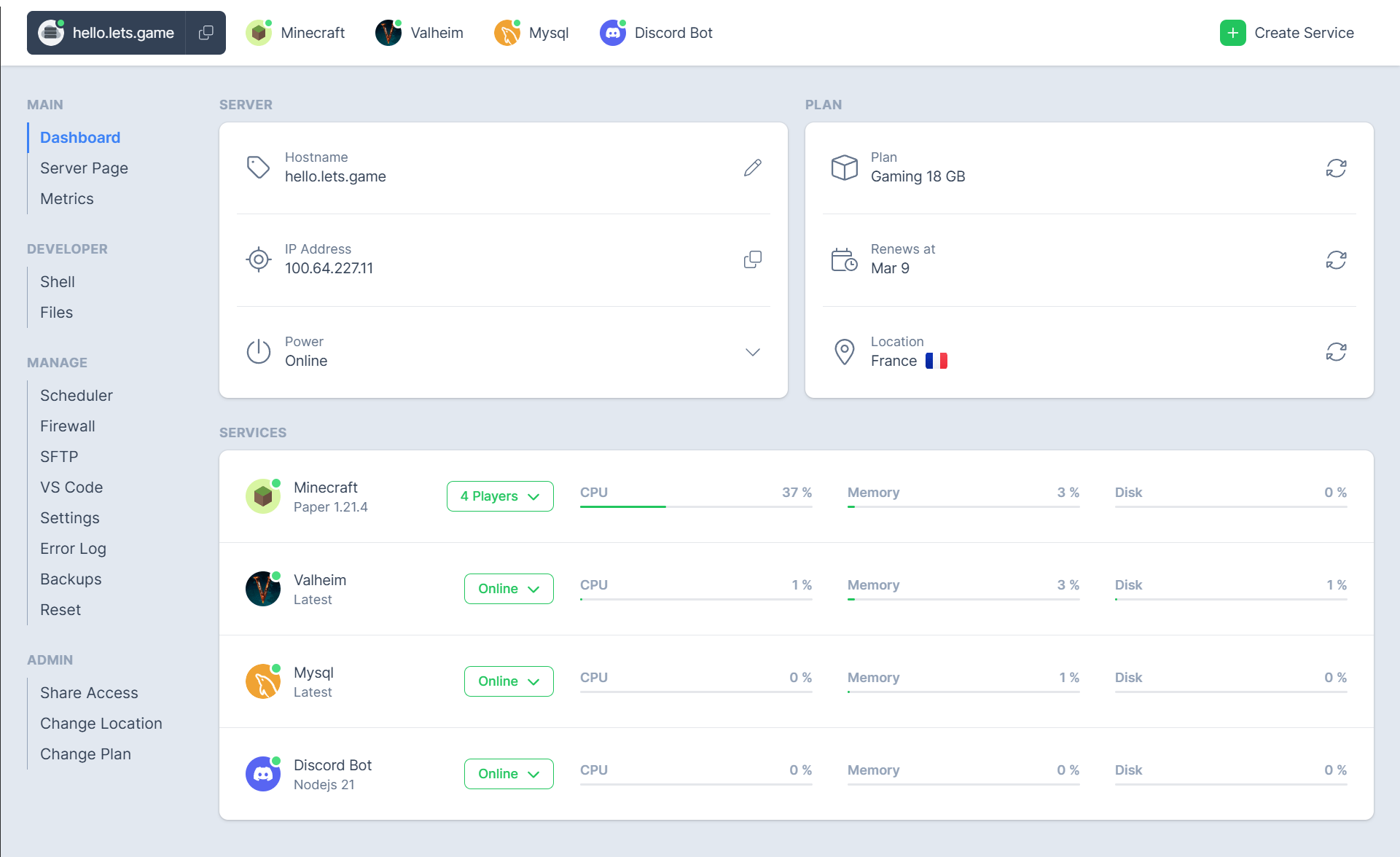The width and height of the screenshot is (1400, 857).
Task: Click the Minecraft icon in Services list
Action: pyautogui.click(x=263, y=496)
